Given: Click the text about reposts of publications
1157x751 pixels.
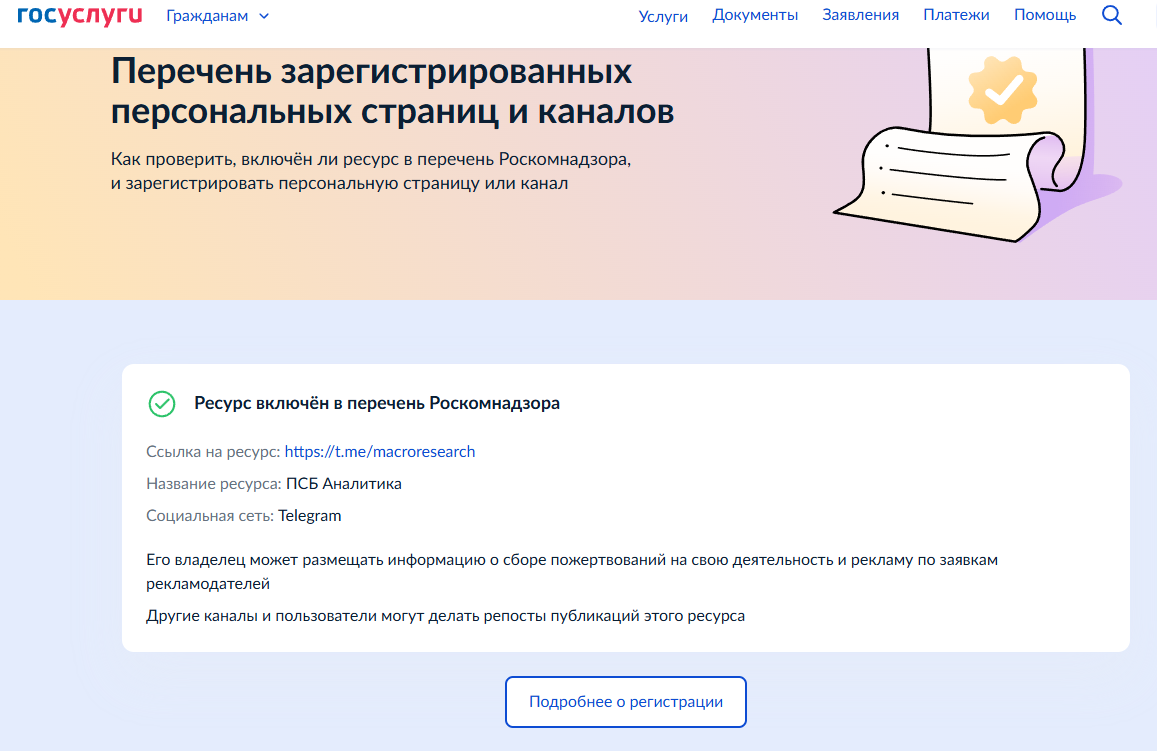Looking at the screenshot, I should [446, 616].
